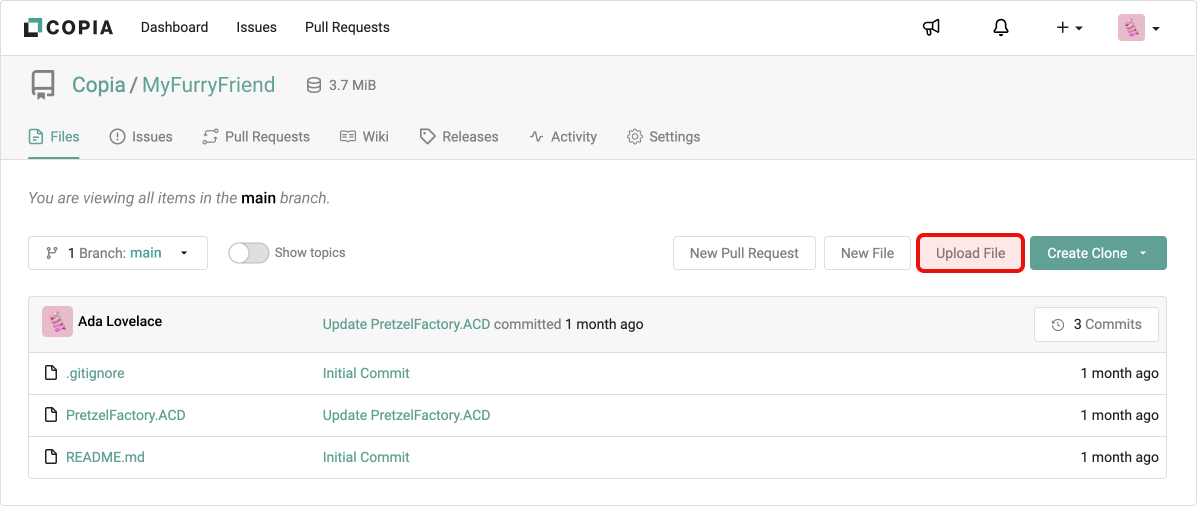Switch to the Wiki tab

[364, 136]
